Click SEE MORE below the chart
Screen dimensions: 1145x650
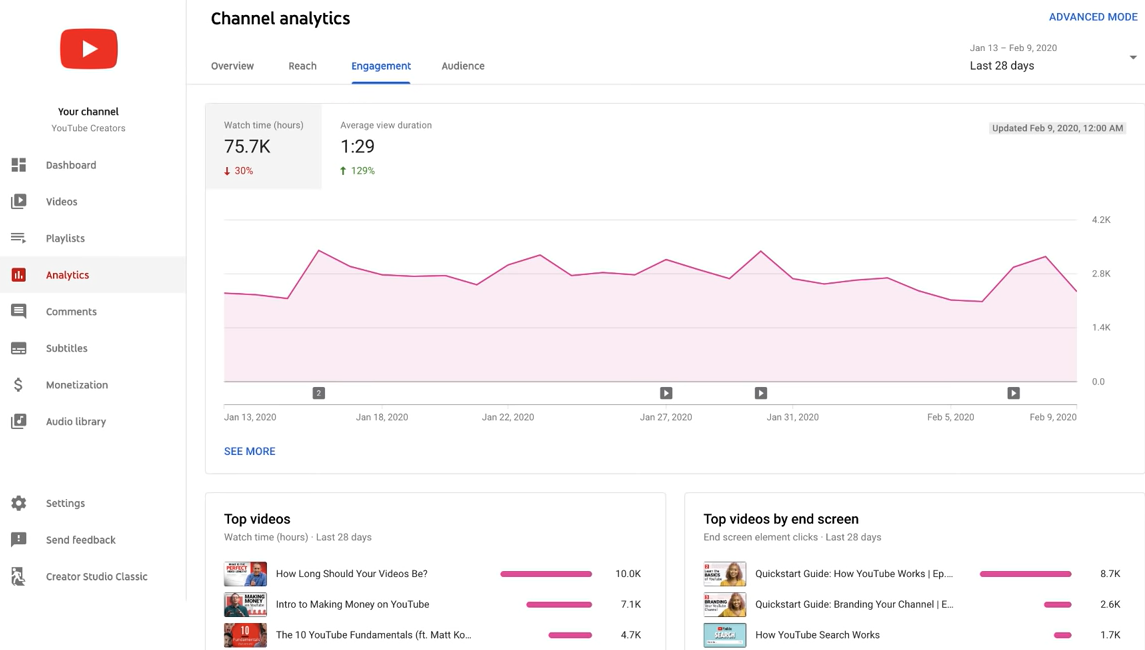(249, 451)
